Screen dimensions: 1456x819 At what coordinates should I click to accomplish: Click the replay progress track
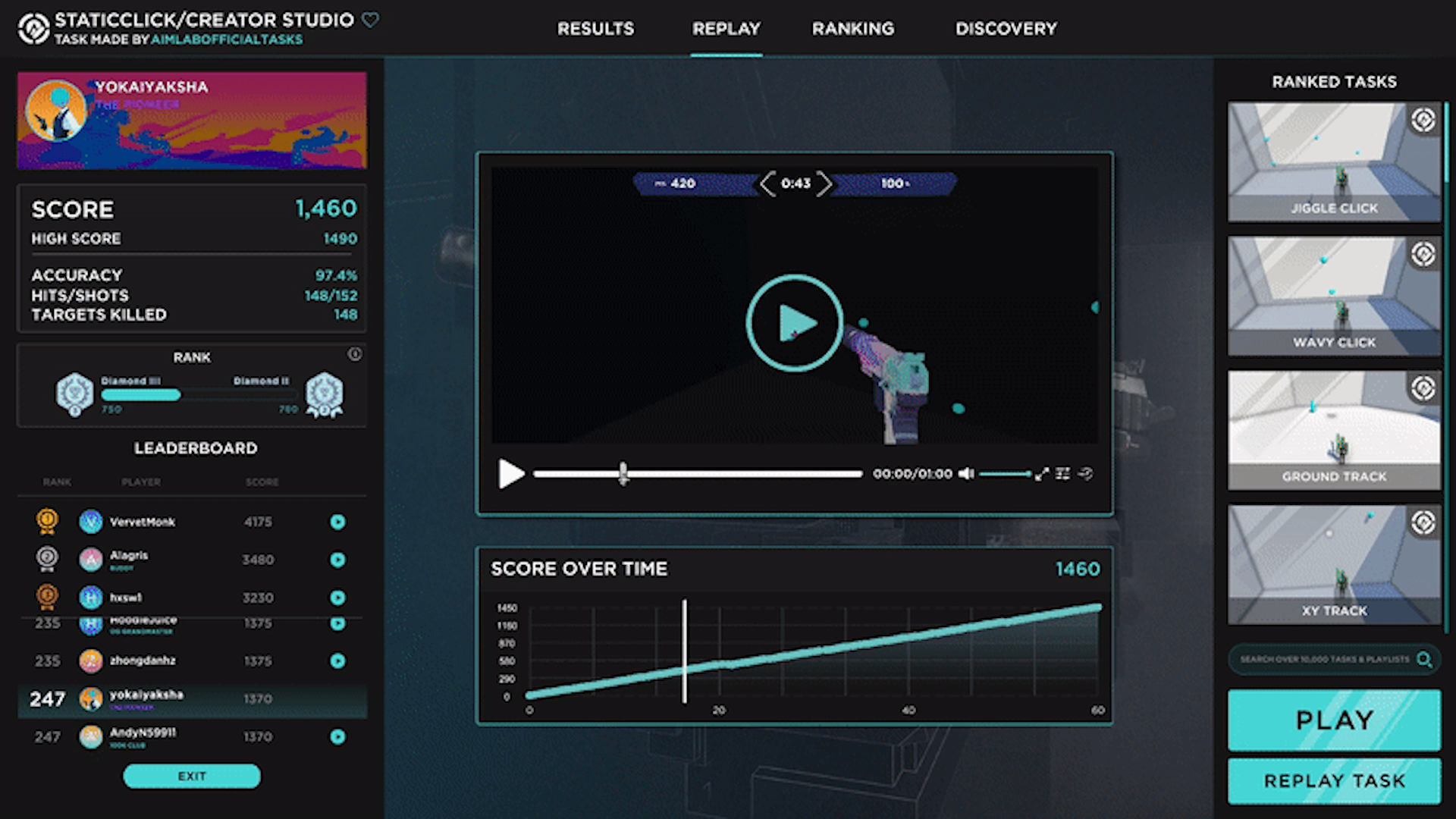pos(698,474)
